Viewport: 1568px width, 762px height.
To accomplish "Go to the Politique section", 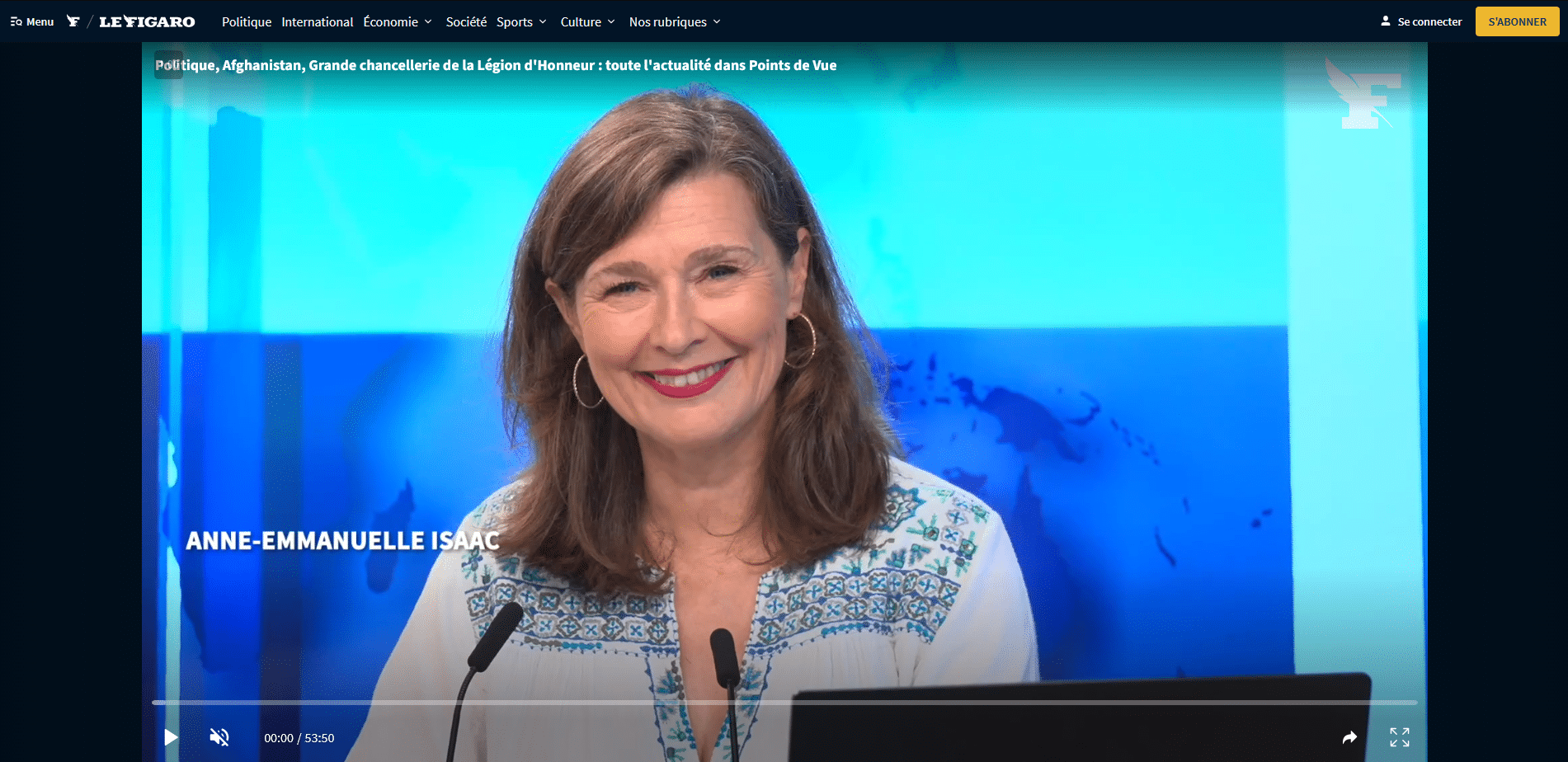I will pos(247,21).
